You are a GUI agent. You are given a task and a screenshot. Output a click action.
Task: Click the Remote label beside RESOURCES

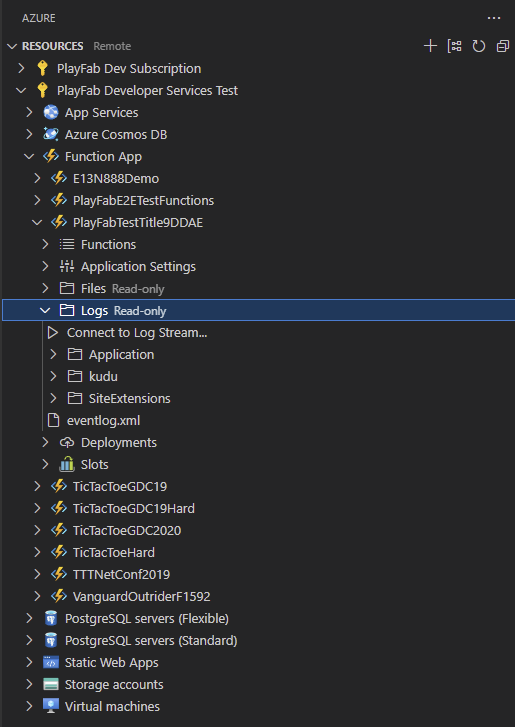click(112, 46)
